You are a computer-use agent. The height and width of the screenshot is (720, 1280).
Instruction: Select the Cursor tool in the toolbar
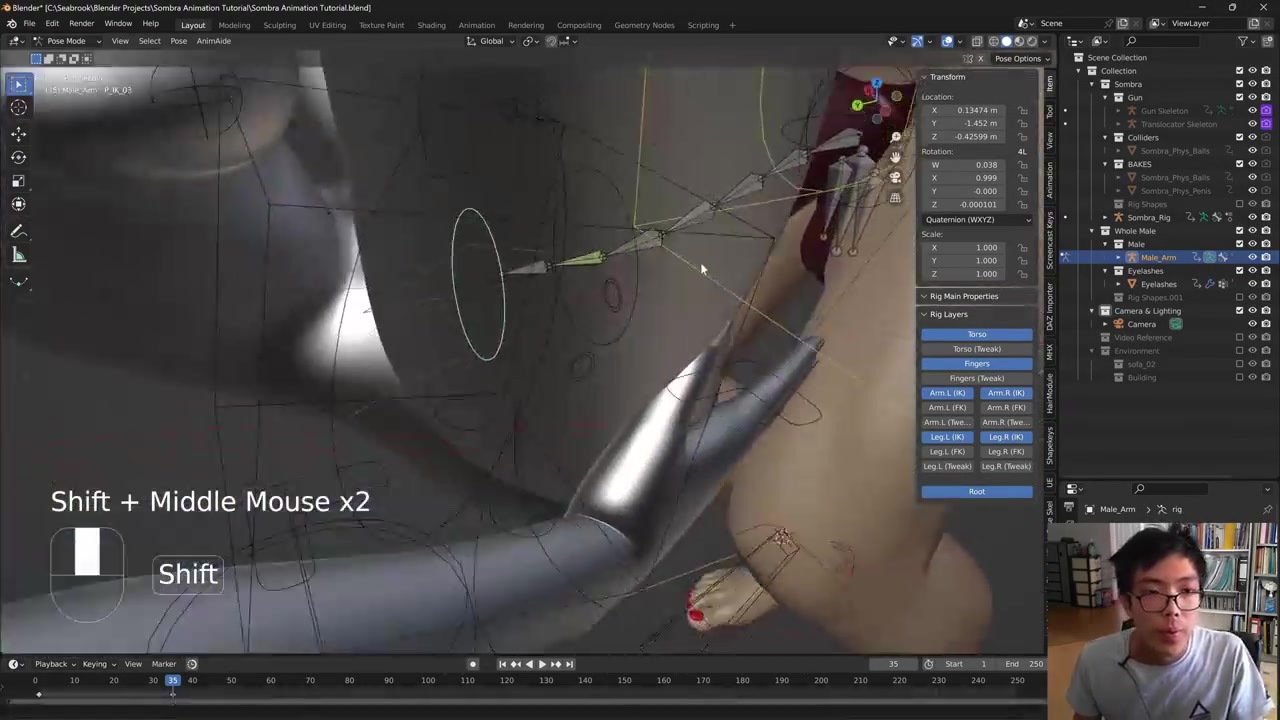pyautogui.click(x=18, y=108)
